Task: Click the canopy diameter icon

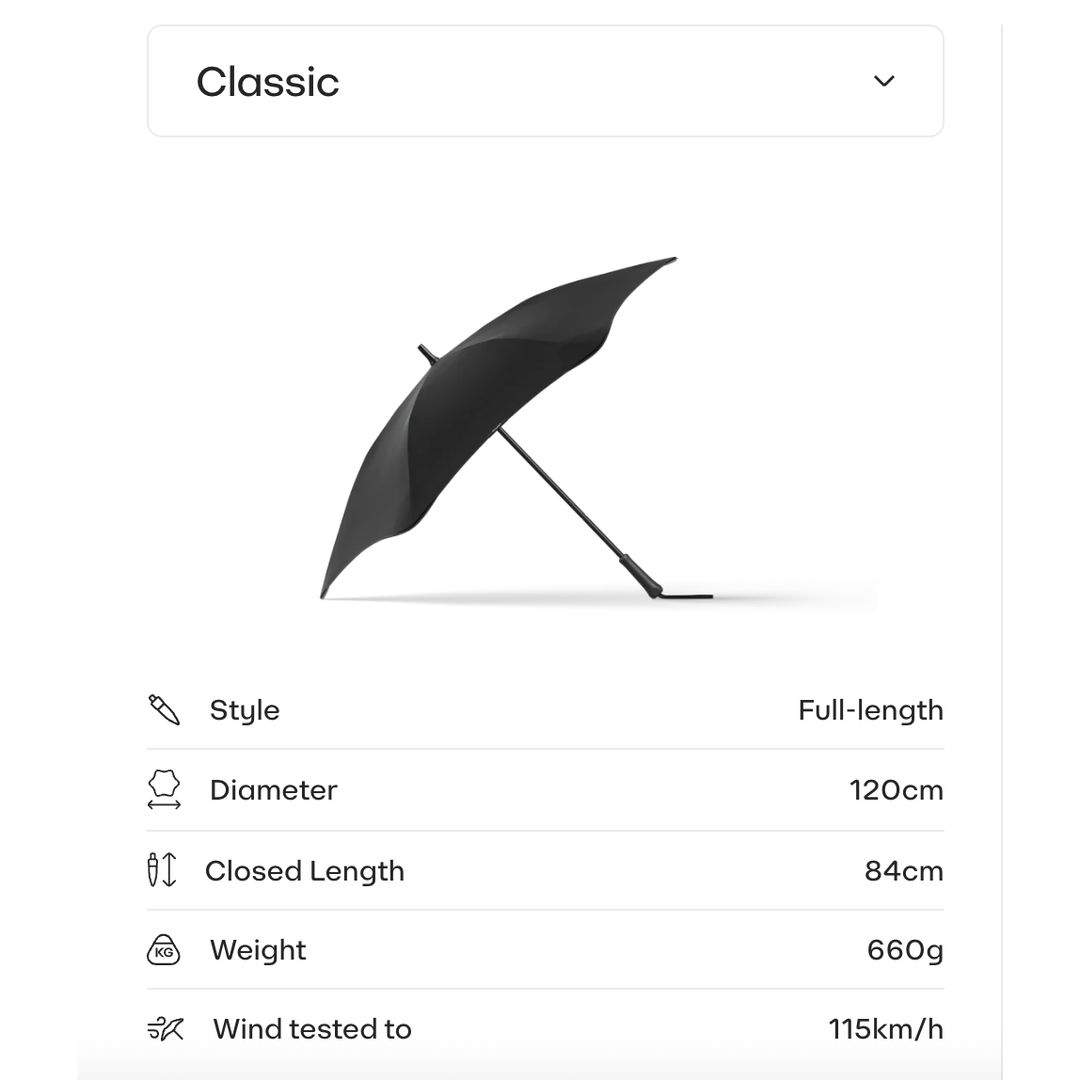Action: (163, 790)
